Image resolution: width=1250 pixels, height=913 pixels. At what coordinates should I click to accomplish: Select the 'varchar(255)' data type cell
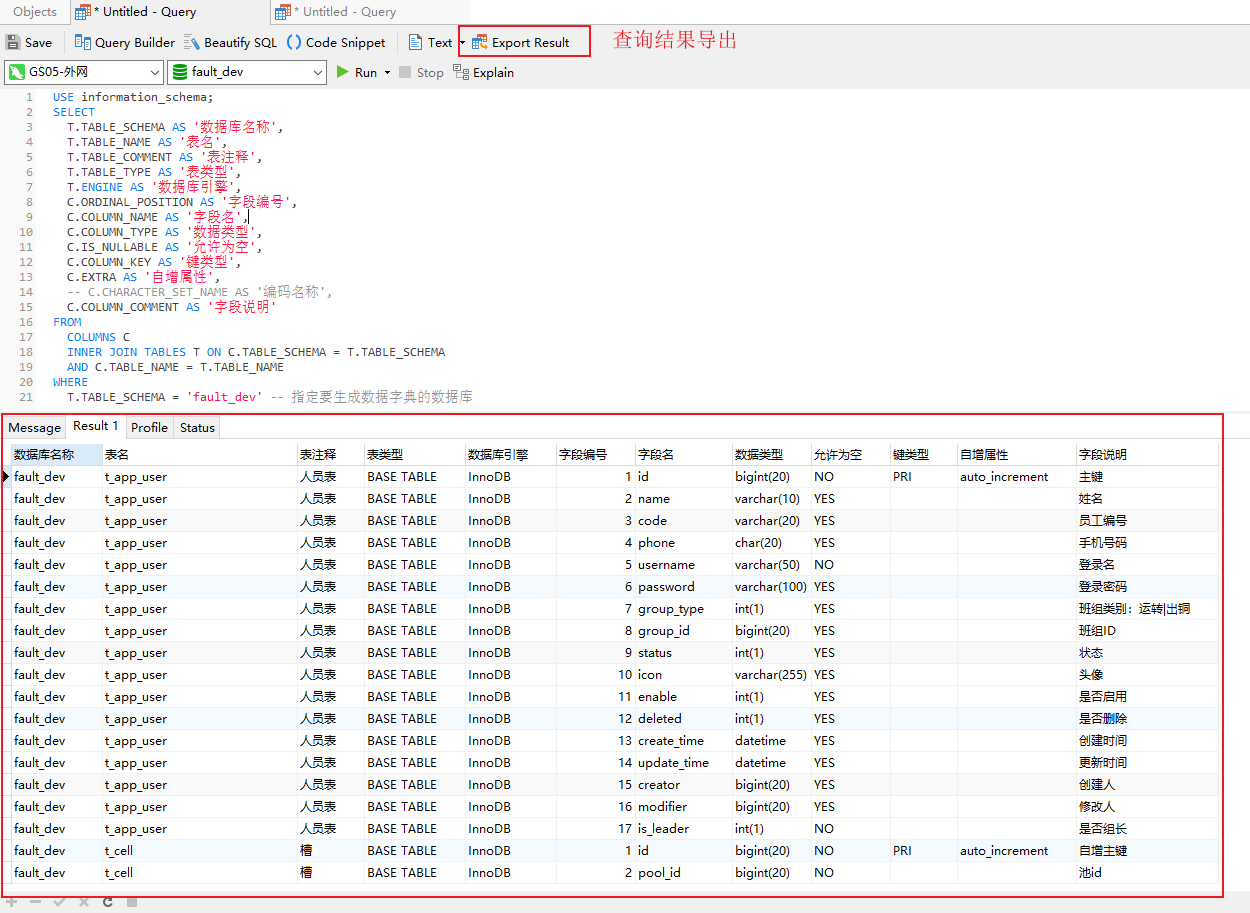pos(771,674)
